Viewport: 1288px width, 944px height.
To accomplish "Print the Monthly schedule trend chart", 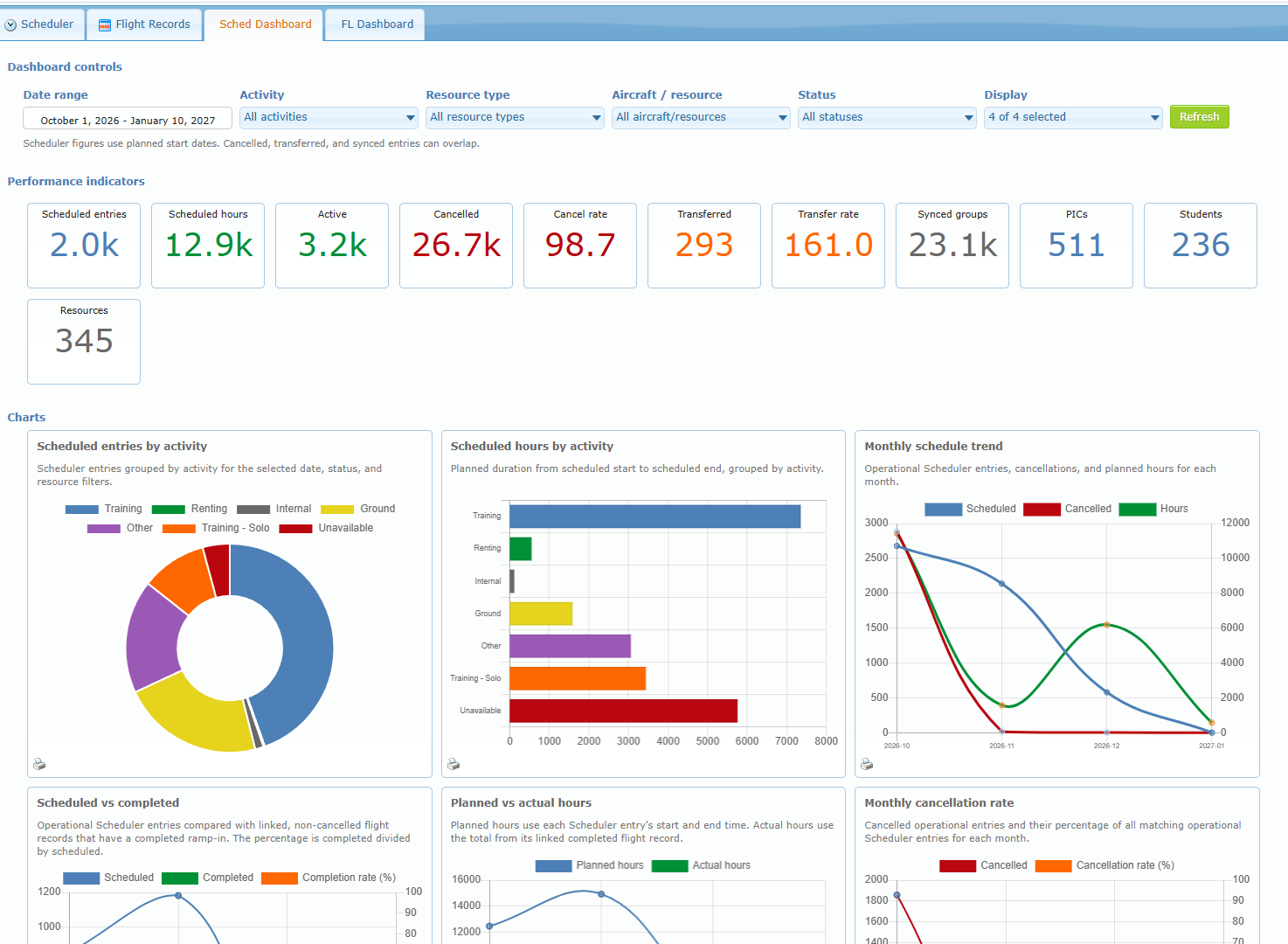I will [x=867, y=764].
